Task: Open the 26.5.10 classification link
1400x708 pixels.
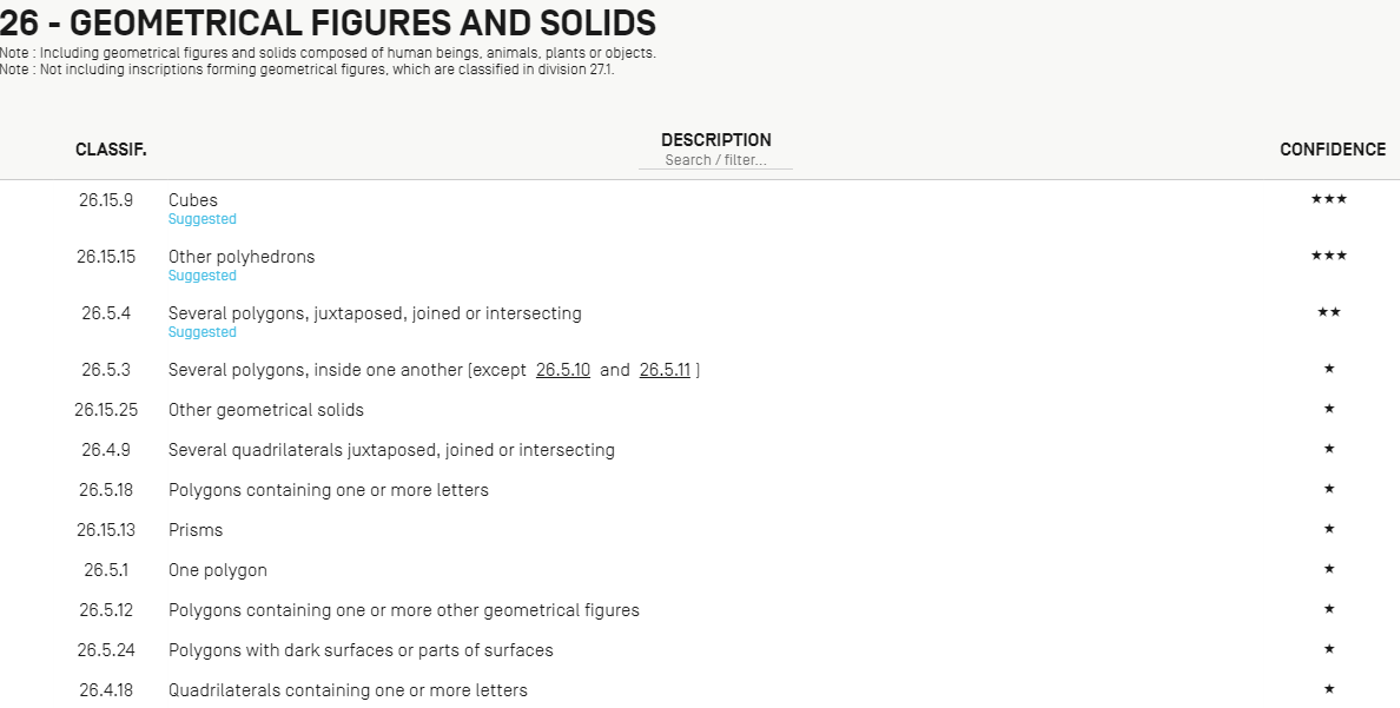Action: pos(563,370)
